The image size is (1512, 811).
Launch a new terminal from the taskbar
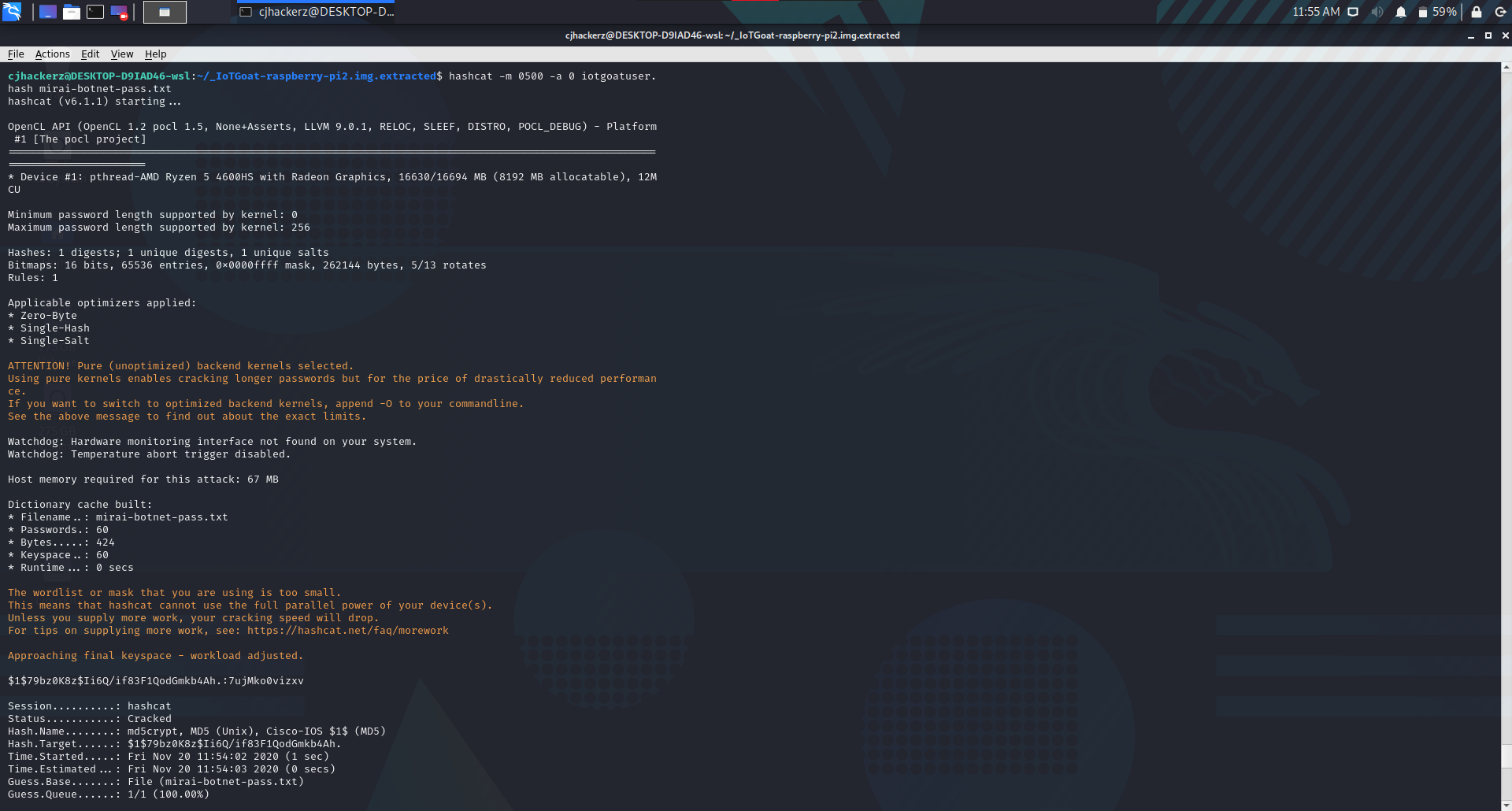coord(95,12)
